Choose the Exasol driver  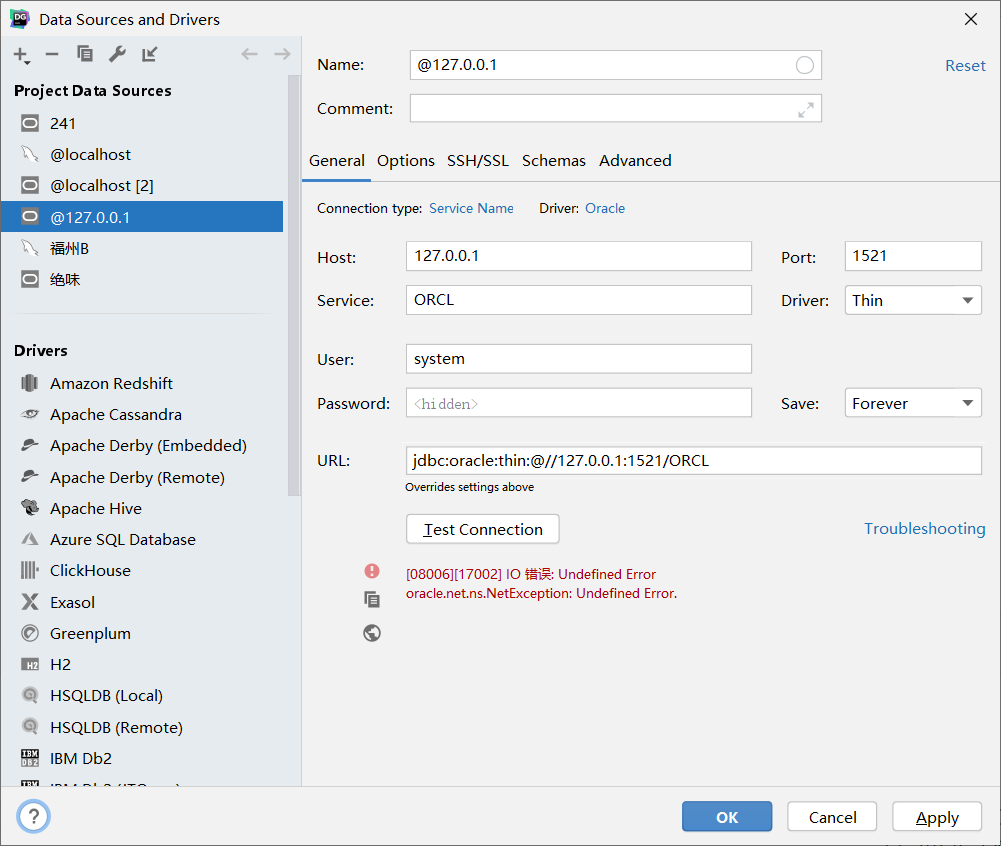[142, 602]
